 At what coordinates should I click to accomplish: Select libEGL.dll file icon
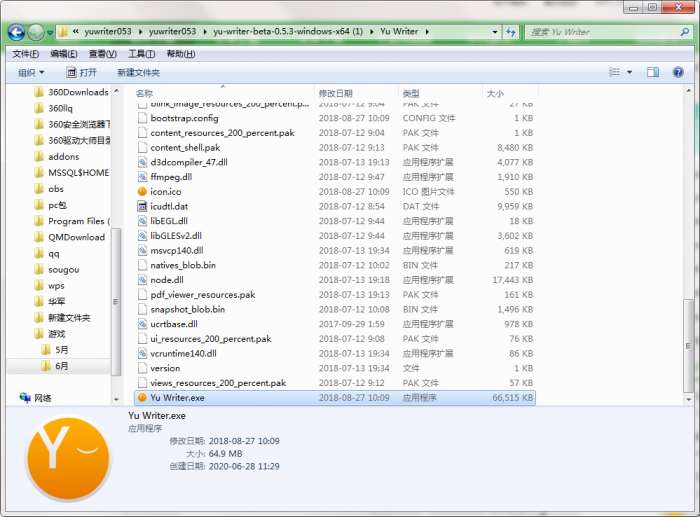pos(142,221)
